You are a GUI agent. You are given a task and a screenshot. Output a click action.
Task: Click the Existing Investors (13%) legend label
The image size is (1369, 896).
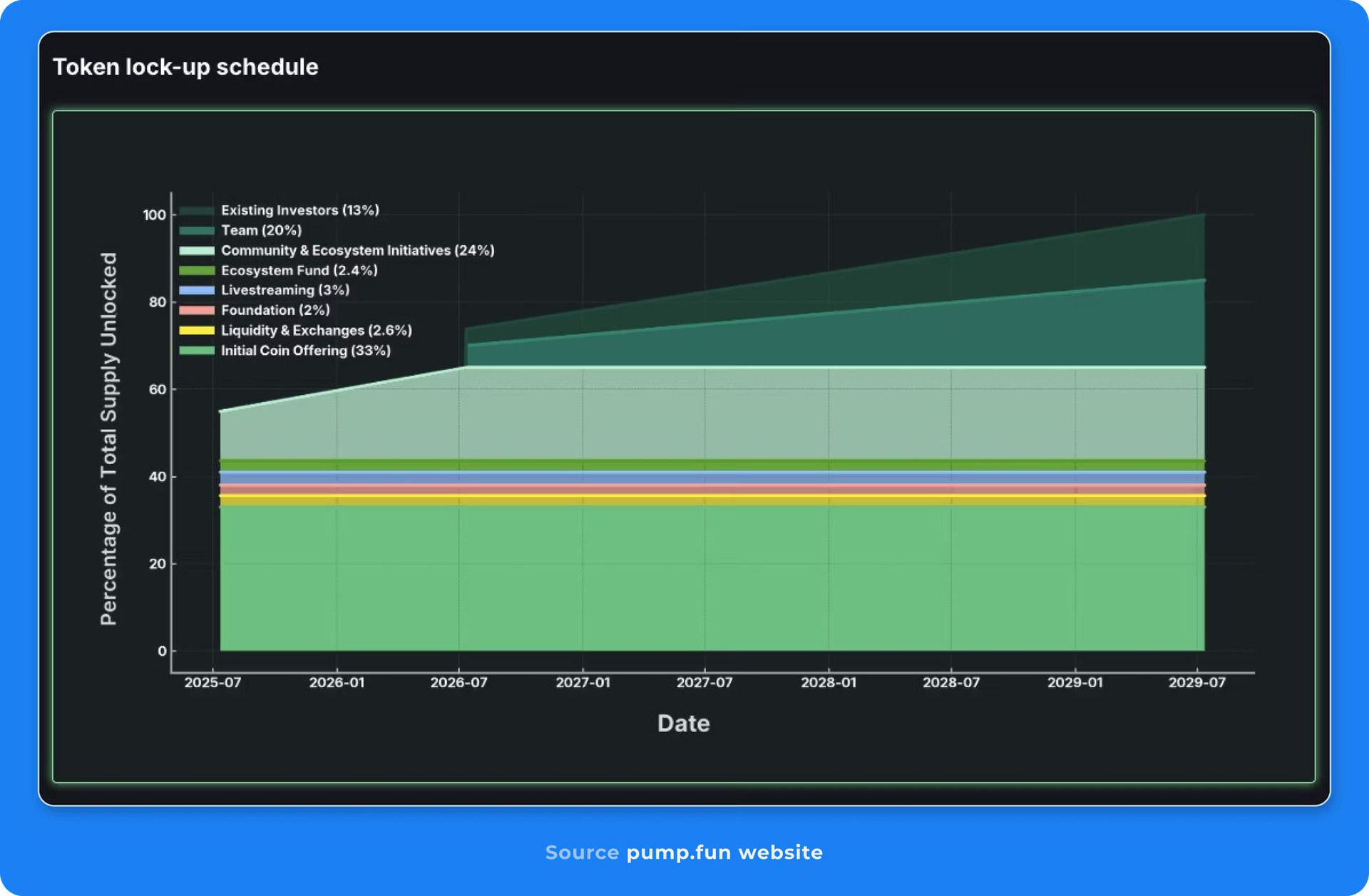tap(299, 210)
